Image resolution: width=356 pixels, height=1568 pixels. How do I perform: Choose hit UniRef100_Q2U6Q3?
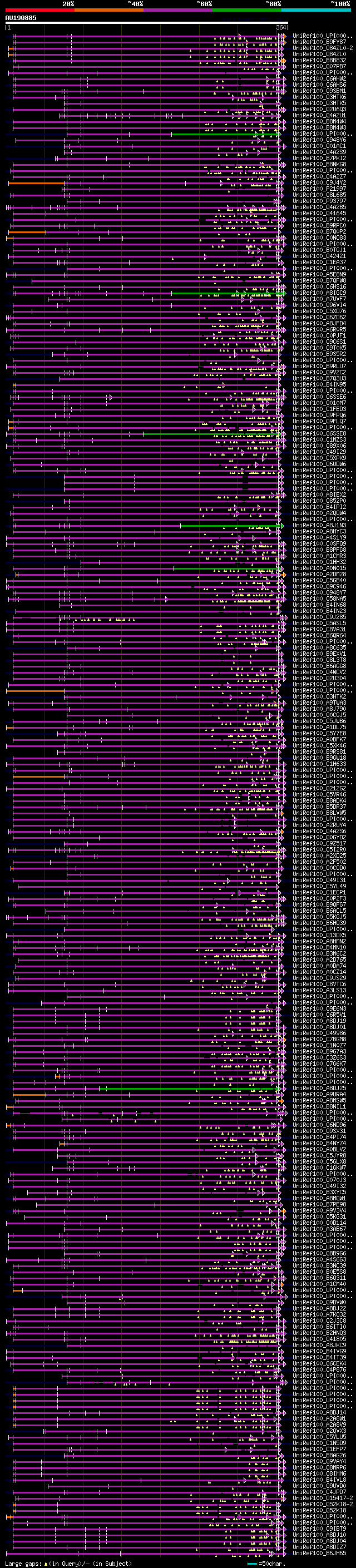click(x=319, y=109)
